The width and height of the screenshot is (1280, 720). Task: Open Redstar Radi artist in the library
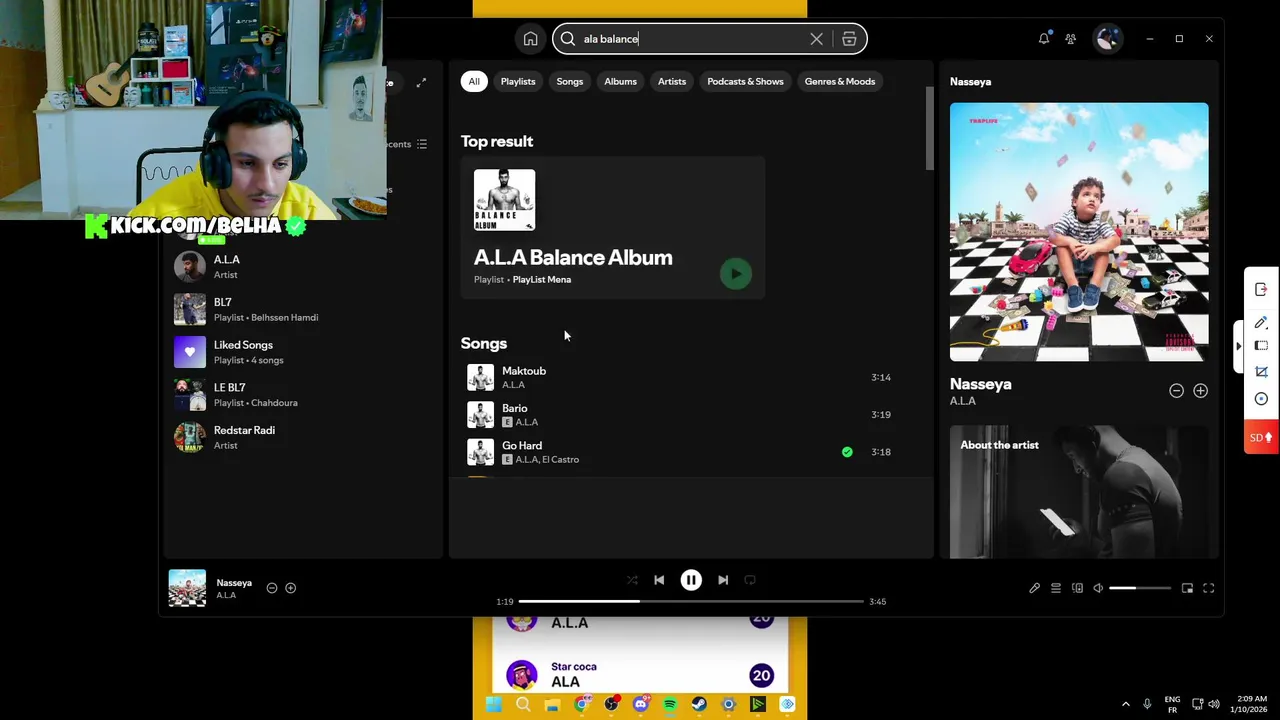click(303, 437)
